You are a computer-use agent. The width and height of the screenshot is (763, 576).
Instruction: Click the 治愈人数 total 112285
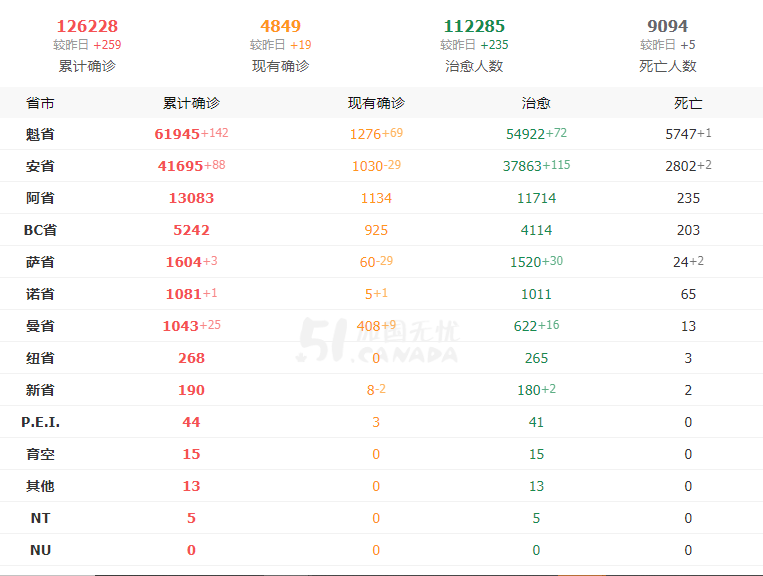click(474, 26)
